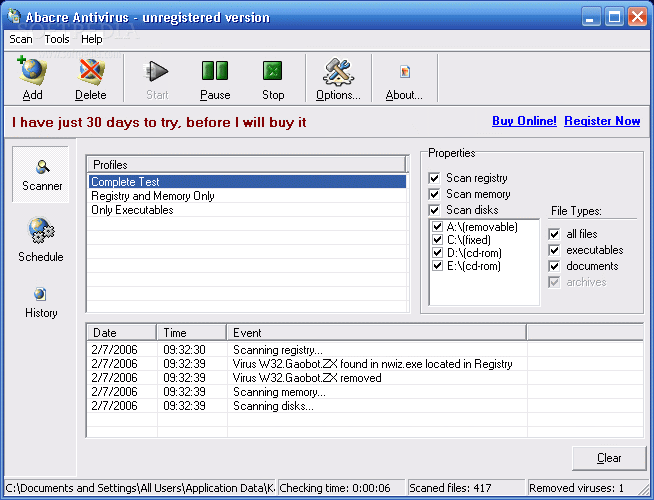Click the Profiles column header

tap(247, 165)
